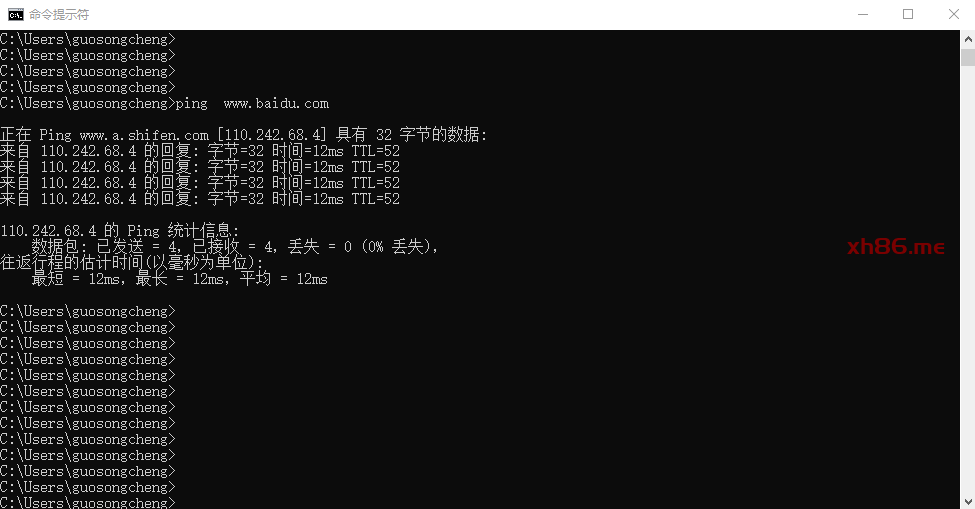This screenshot has width=975, height=509.
Task: Click the Command Prompt icon in title bar
Action: click(16, 14)
